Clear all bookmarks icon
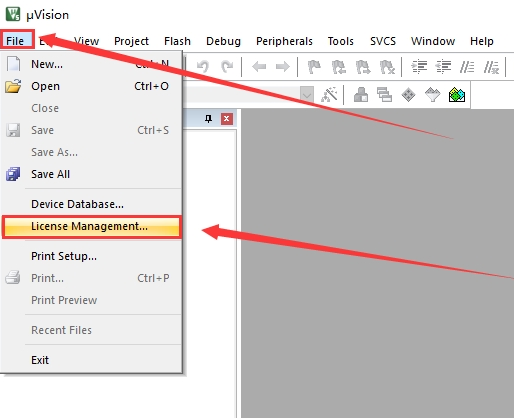The width and height of the screenshot is (514, 418). (387, 67)
